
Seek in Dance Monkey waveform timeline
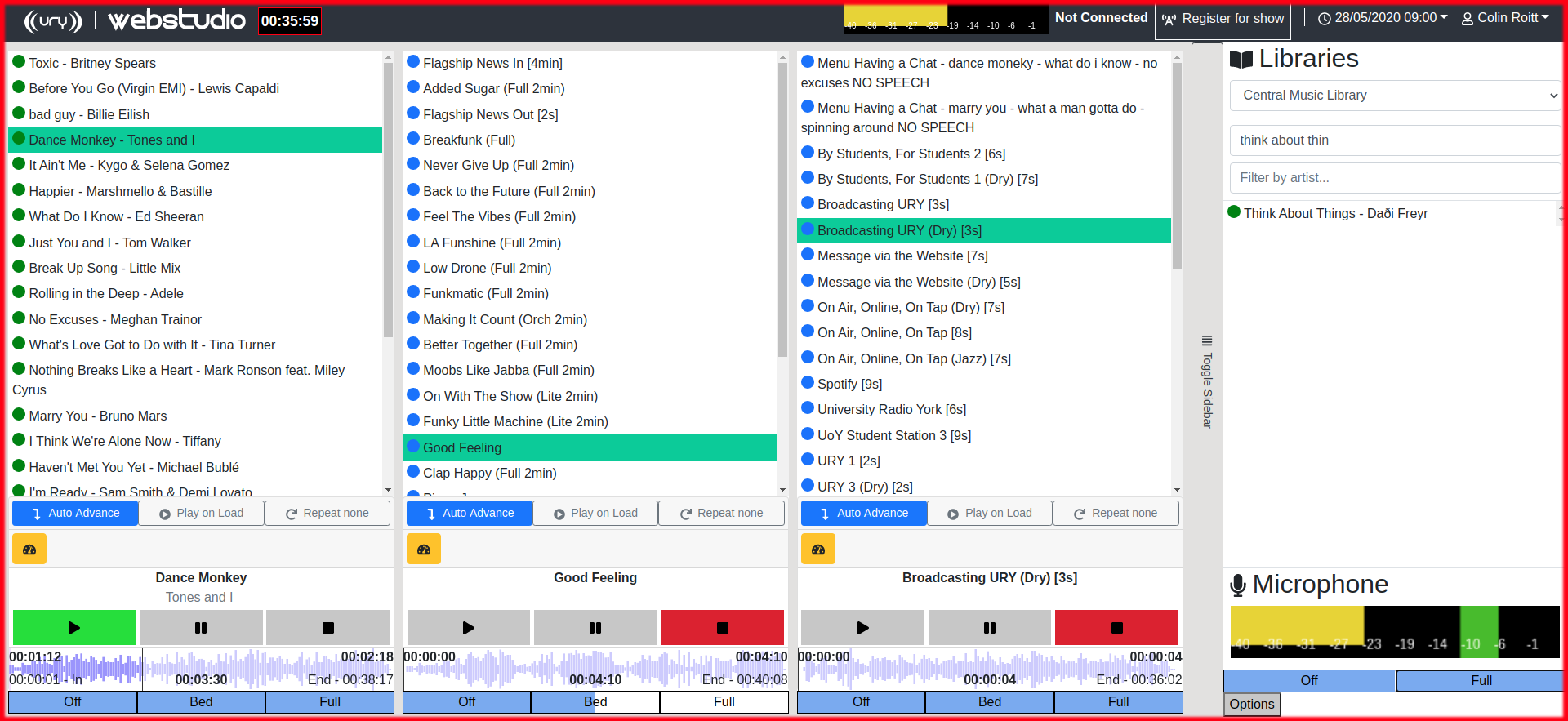click(201, 668)
